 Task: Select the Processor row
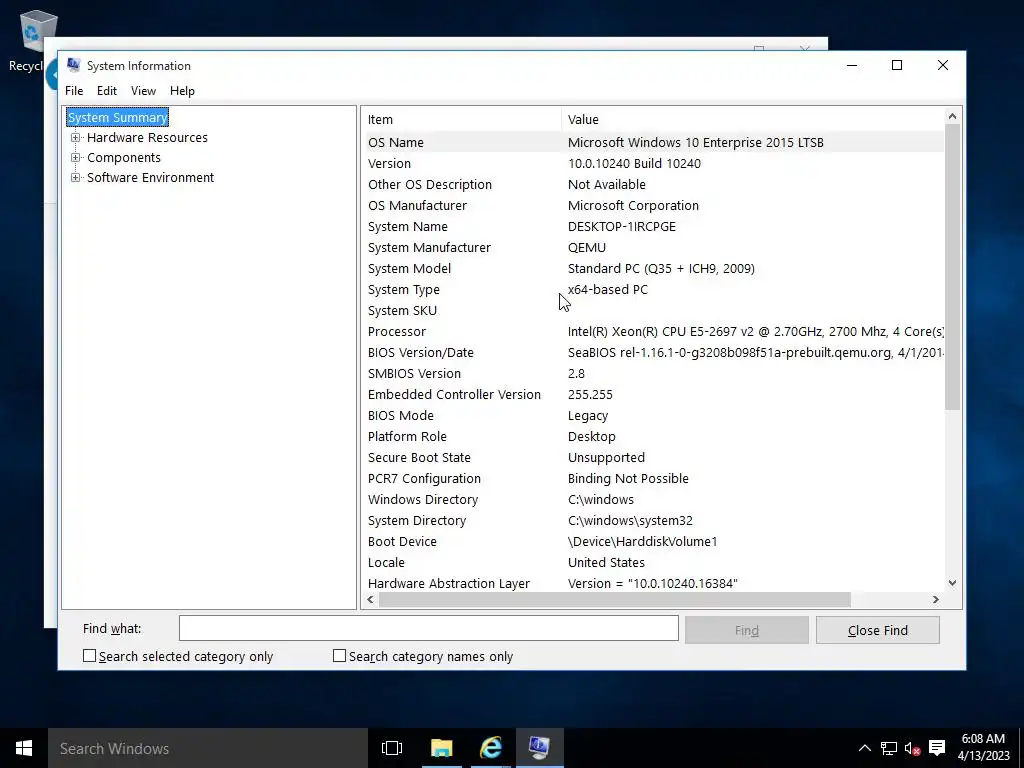653,331
